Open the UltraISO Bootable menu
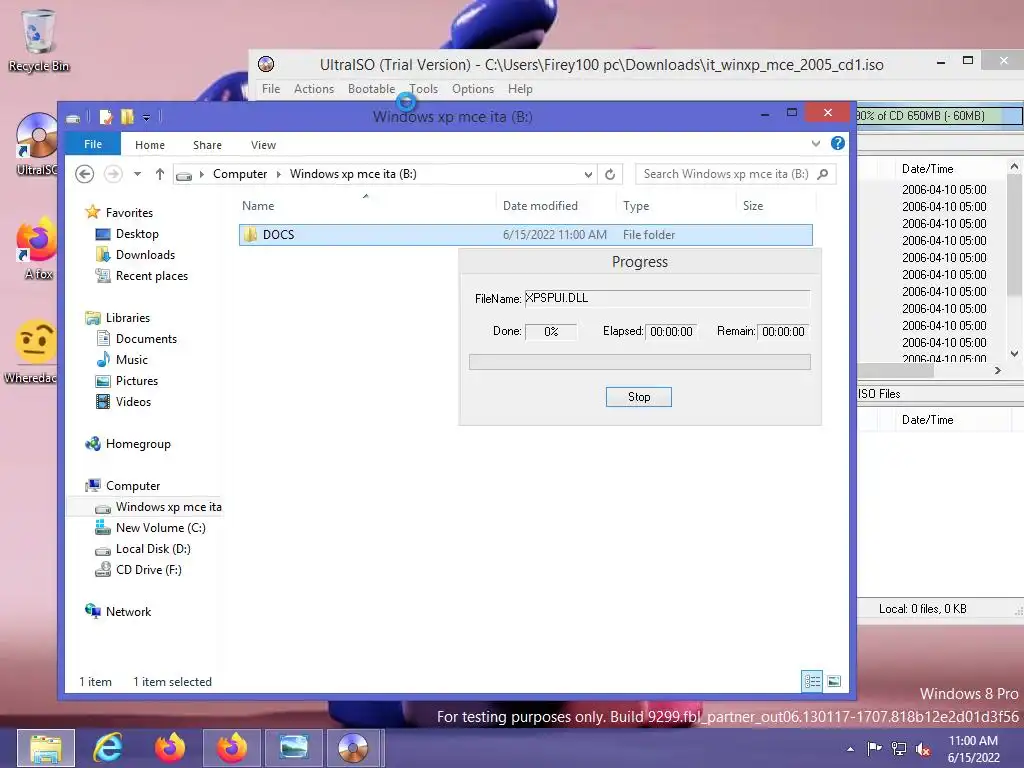The width and height of the screenshot is (1024, 768). 371,89
